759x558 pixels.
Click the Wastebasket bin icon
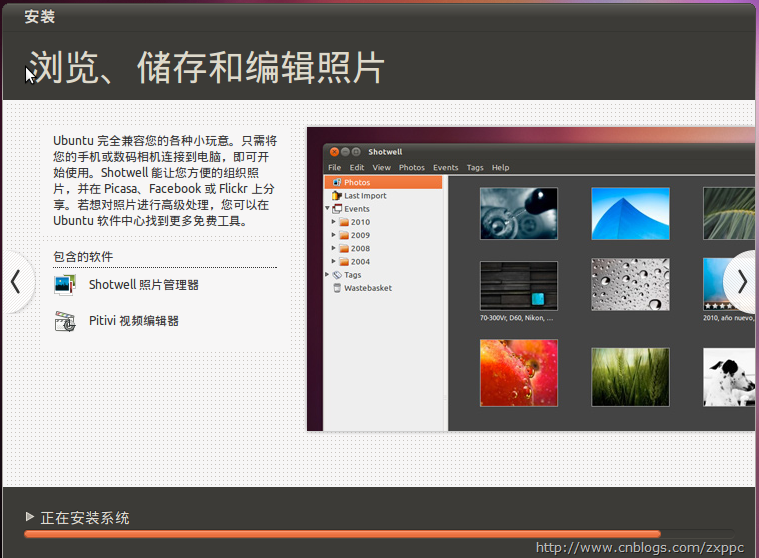point(337,288)
